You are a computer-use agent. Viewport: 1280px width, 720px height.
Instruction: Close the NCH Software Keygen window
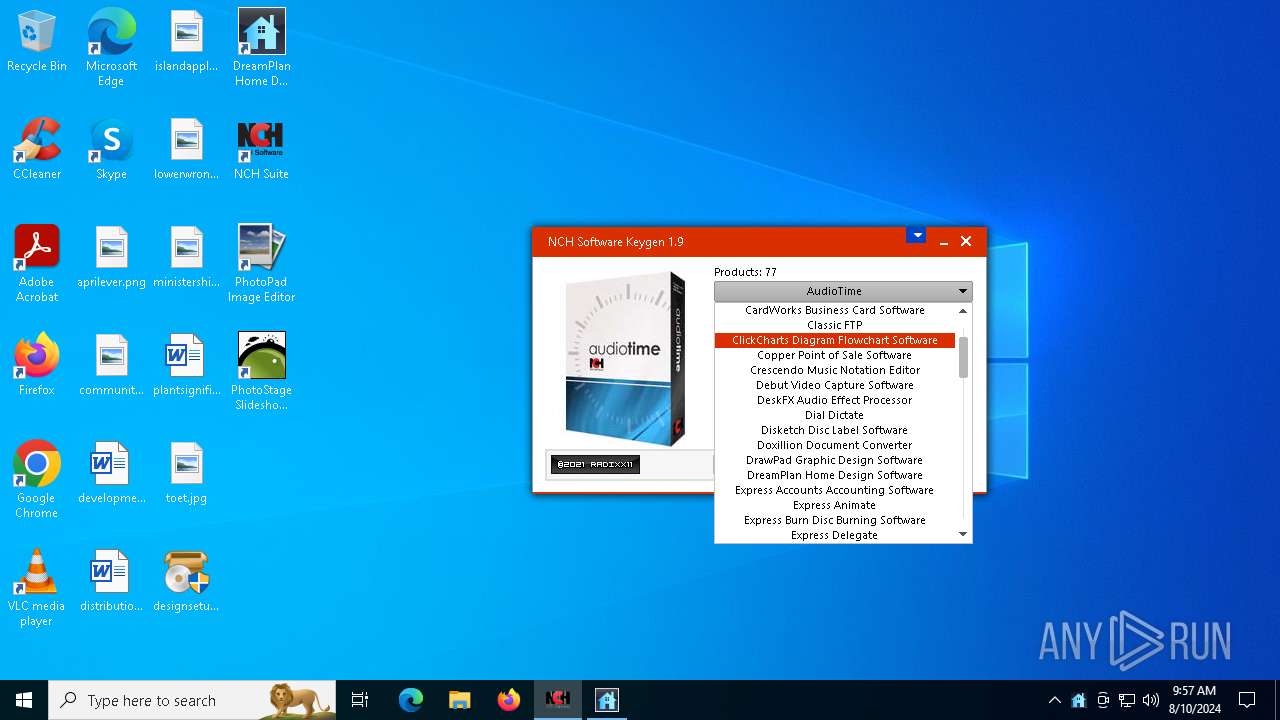point(966,242)
